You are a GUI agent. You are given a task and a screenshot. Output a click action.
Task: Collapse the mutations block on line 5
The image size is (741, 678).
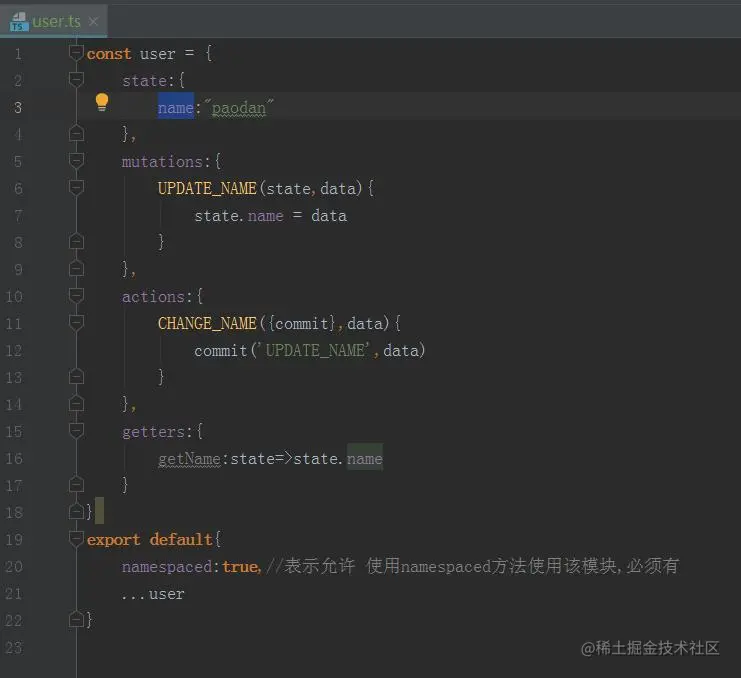[76, 161]
